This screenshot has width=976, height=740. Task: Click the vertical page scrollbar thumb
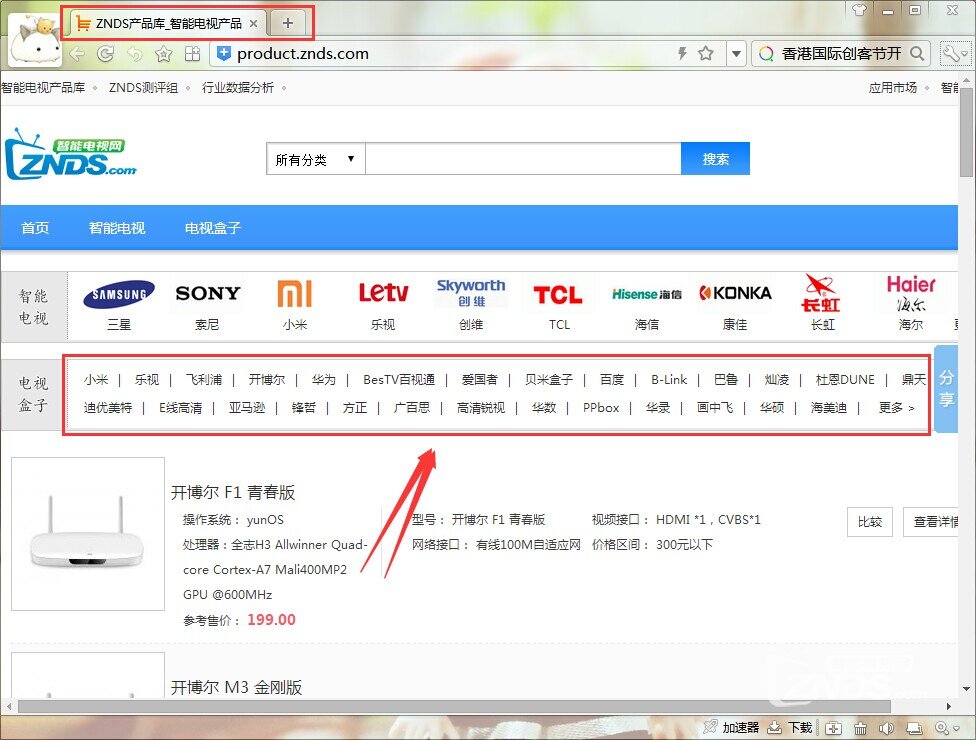(967, 131)
